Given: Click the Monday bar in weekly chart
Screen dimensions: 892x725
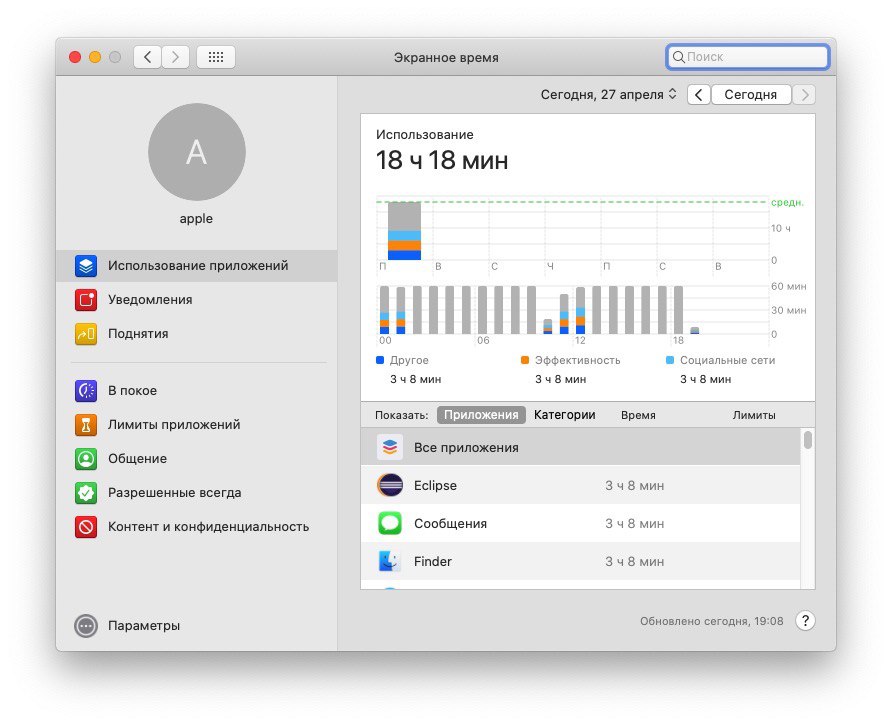Looking at the screenshot, I should pos(404,230).
